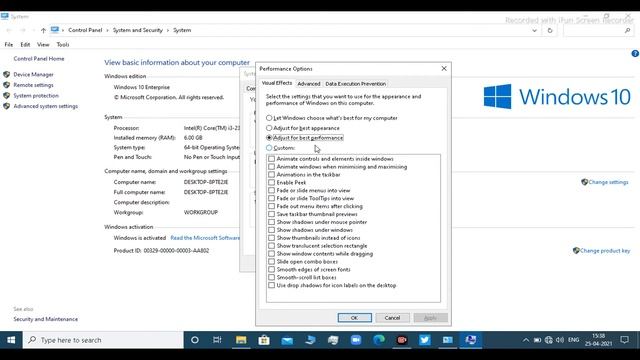Screen dimensions: 640x360
Task: Expand the address bar history dropdown
Action: pyautogui.click(x=534, y=31)
